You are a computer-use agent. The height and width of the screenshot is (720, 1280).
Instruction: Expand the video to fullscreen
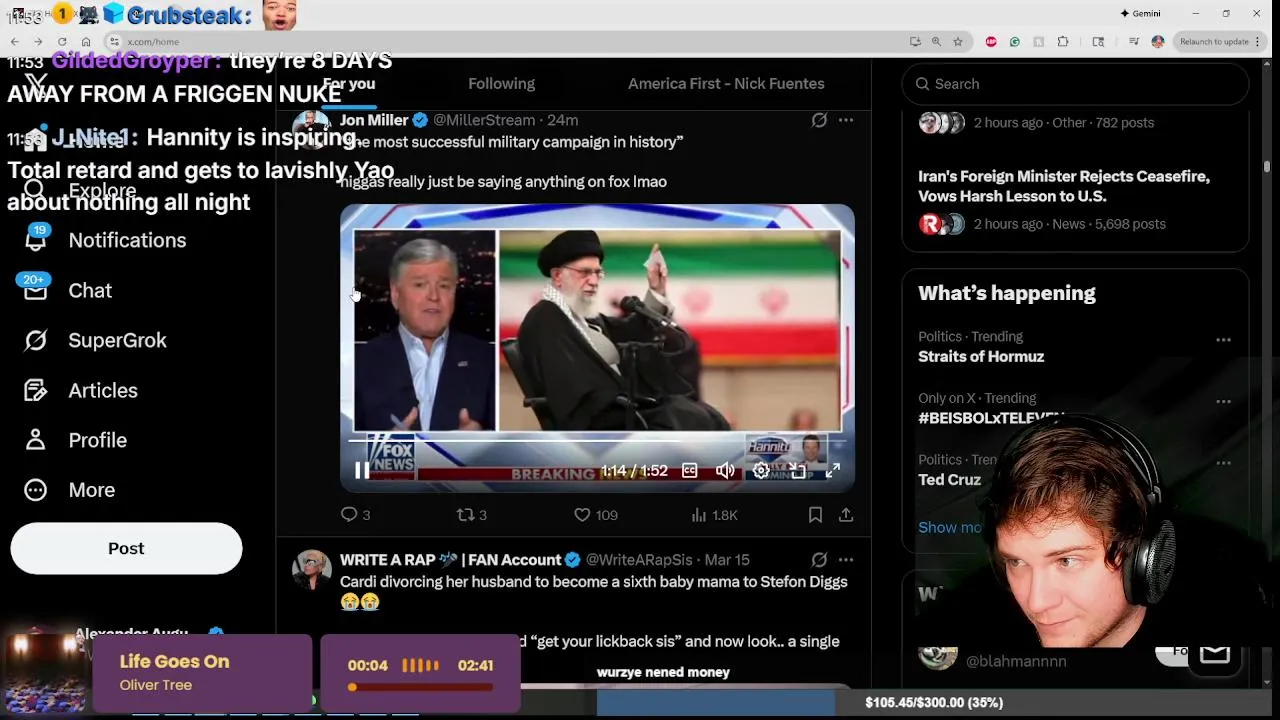832,471
